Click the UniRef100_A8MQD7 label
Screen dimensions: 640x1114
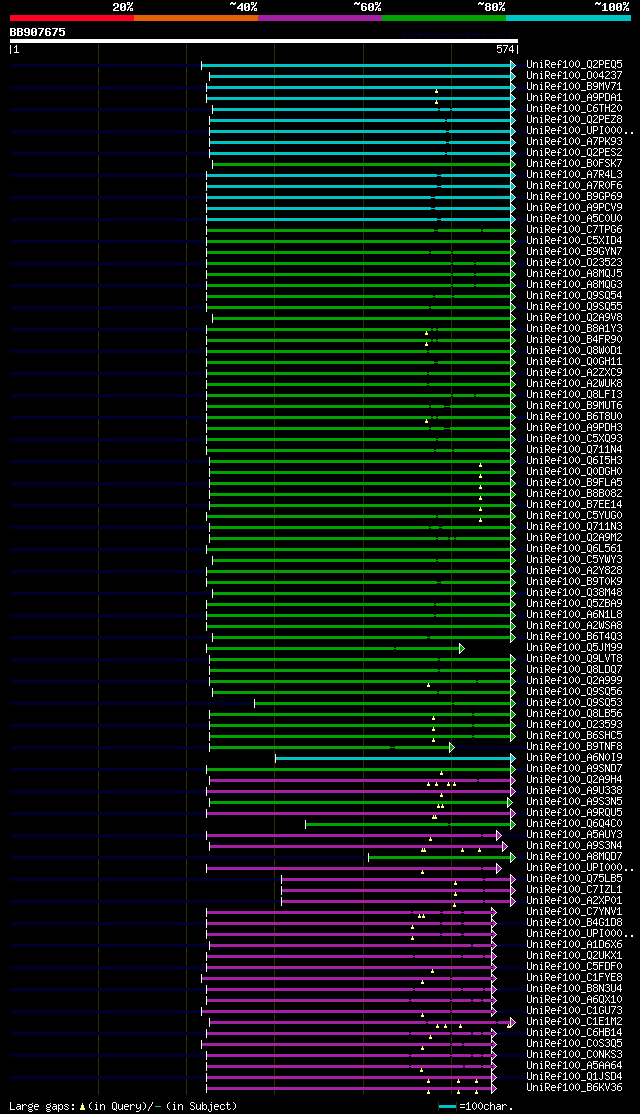pyautogui.click(x=574, y=857)
